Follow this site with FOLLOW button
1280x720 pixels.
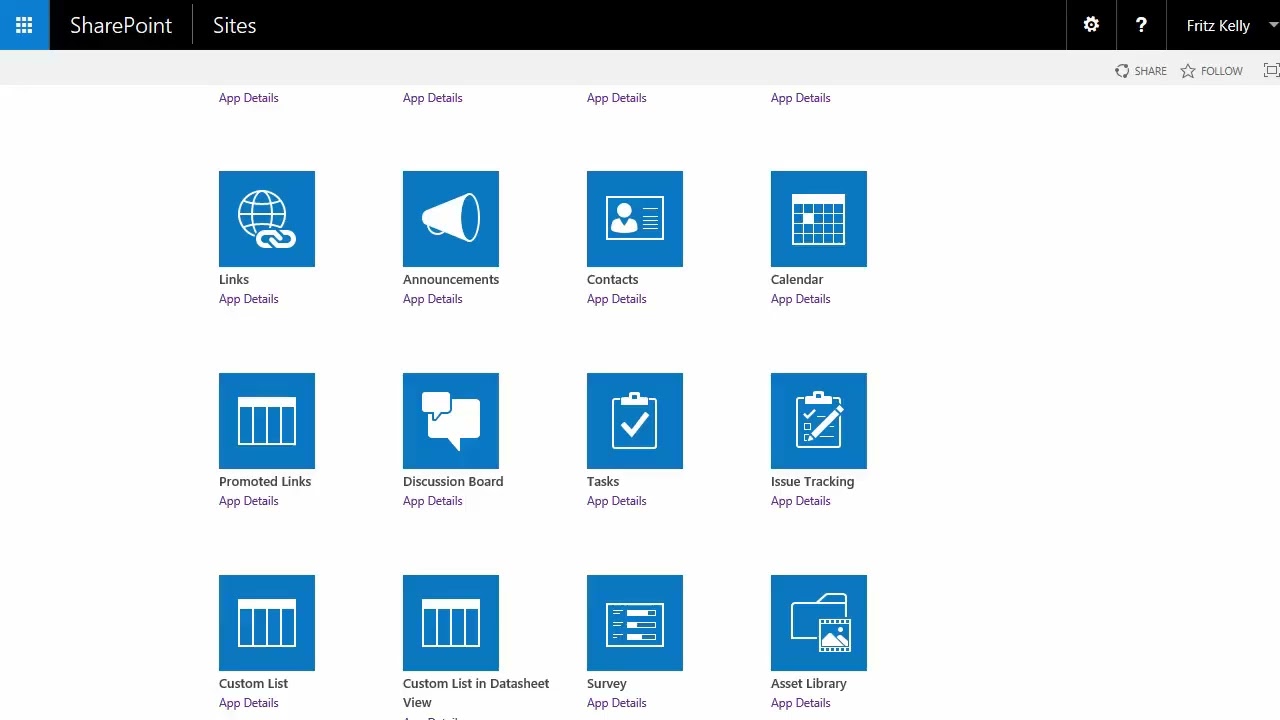[1211, 71]
